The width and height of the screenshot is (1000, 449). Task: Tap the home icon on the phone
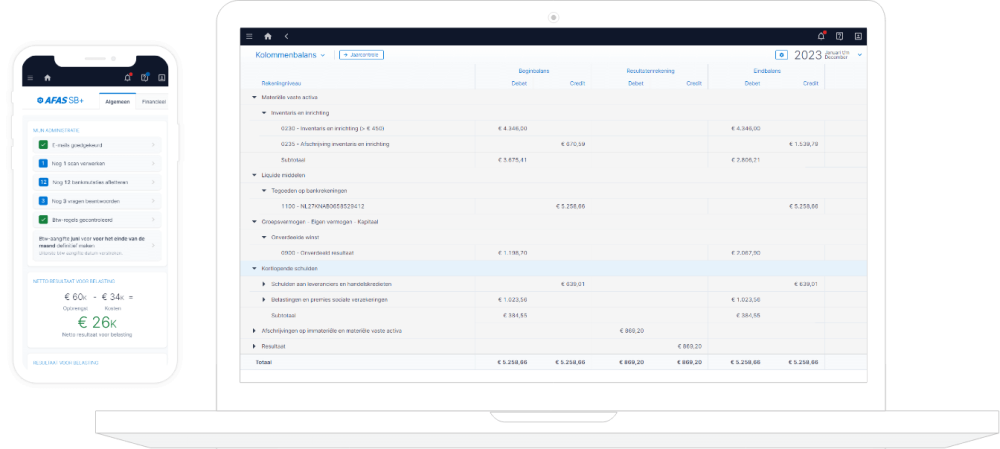tap(47, 78)
